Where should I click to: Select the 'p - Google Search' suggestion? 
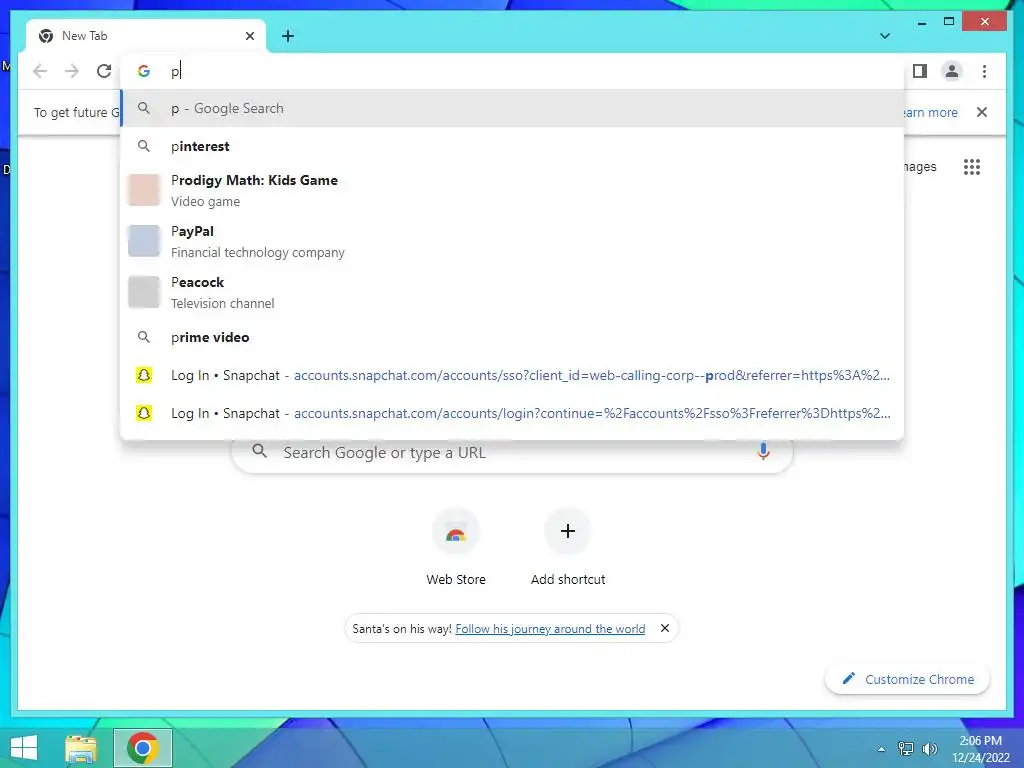(513, 108)
